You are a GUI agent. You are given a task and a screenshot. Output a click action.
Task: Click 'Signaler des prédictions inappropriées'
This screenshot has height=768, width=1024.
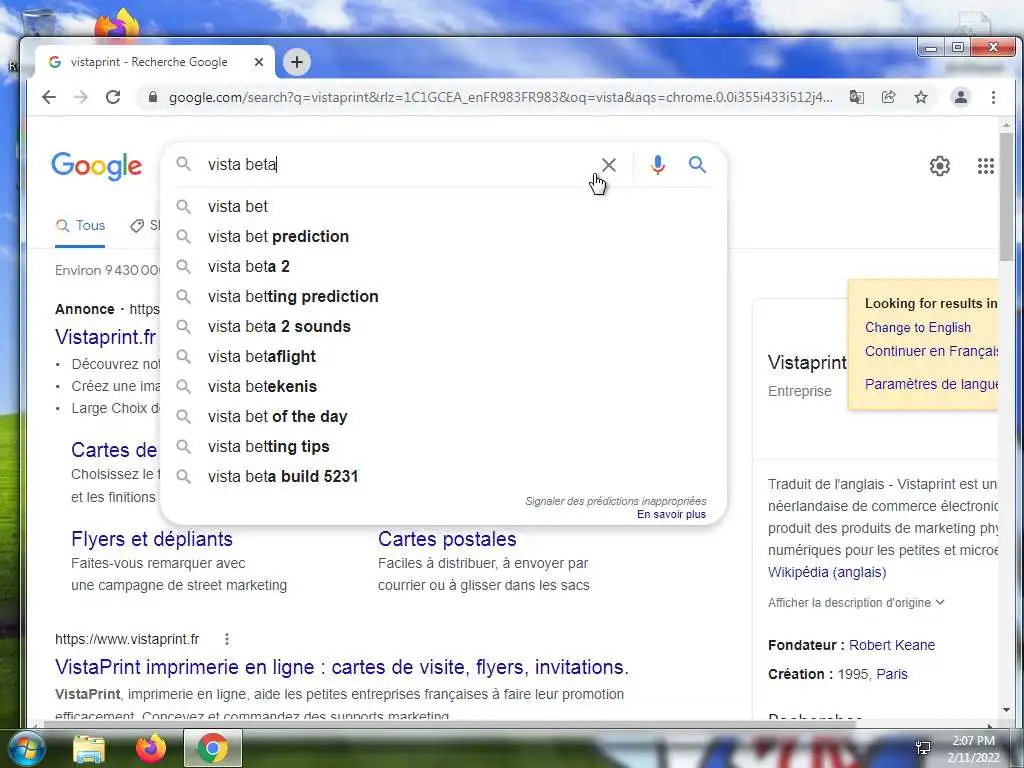point(616,501)
